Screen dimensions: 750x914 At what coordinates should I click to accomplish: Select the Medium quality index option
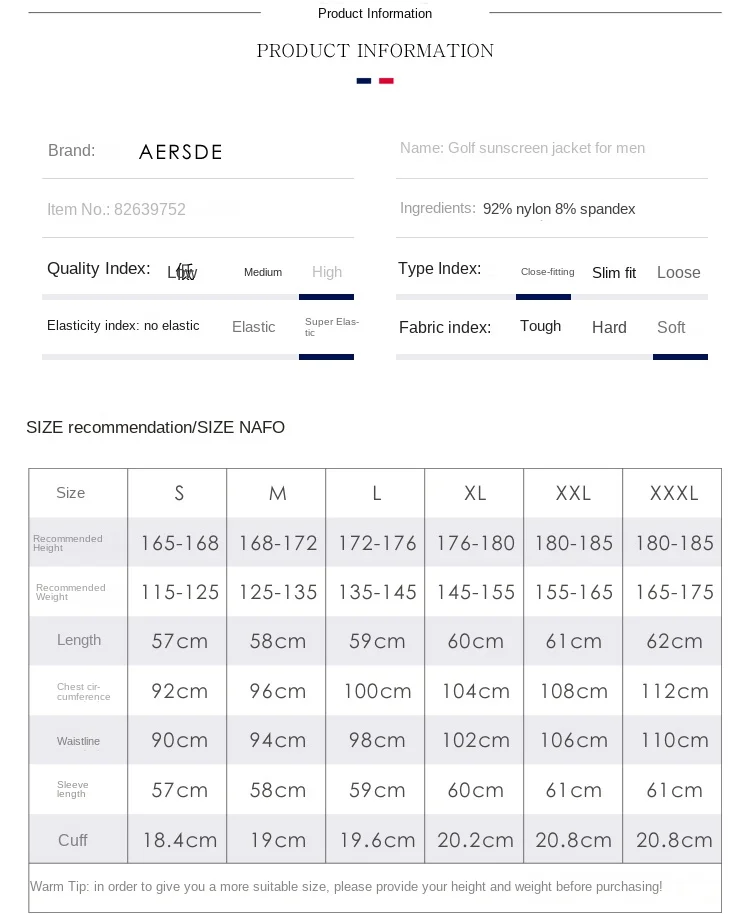point(263,272)
